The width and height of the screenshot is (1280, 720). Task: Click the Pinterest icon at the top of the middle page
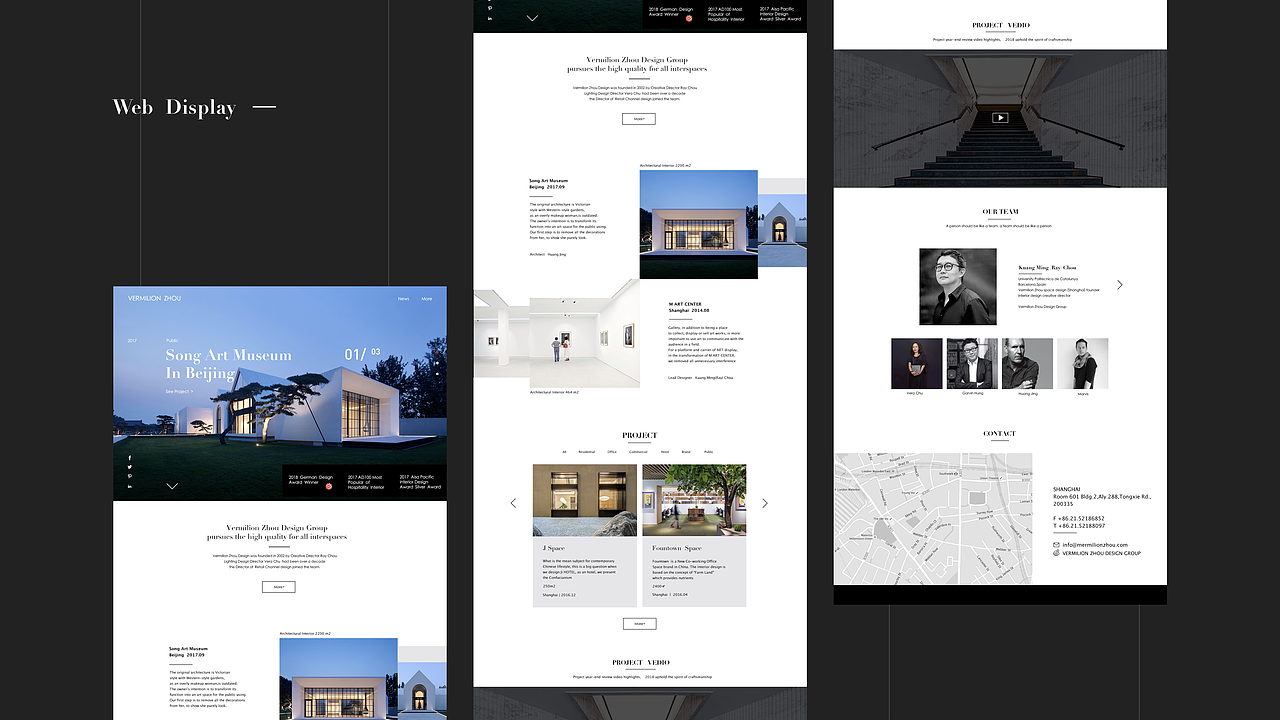pos(490,9)
